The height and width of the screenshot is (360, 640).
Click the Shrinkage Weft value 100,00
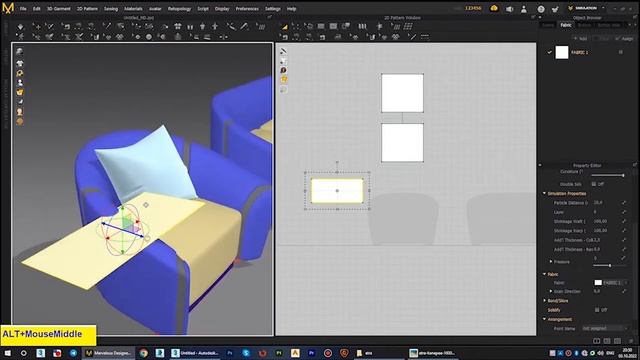click(600, 221)
